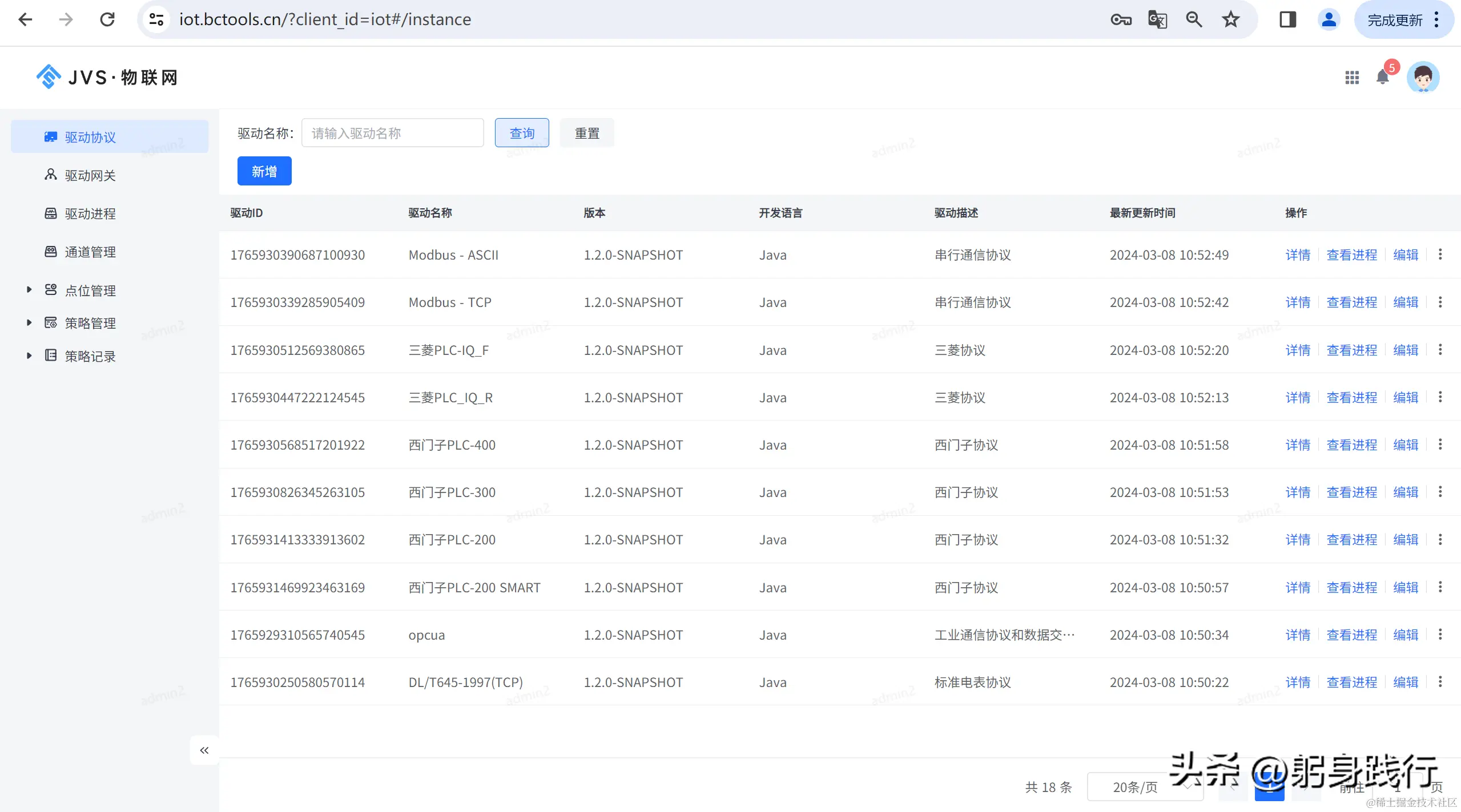1461x812 pixels.
Task: Click more options for Modbus - ASCII row
Action: point(1440,254)
